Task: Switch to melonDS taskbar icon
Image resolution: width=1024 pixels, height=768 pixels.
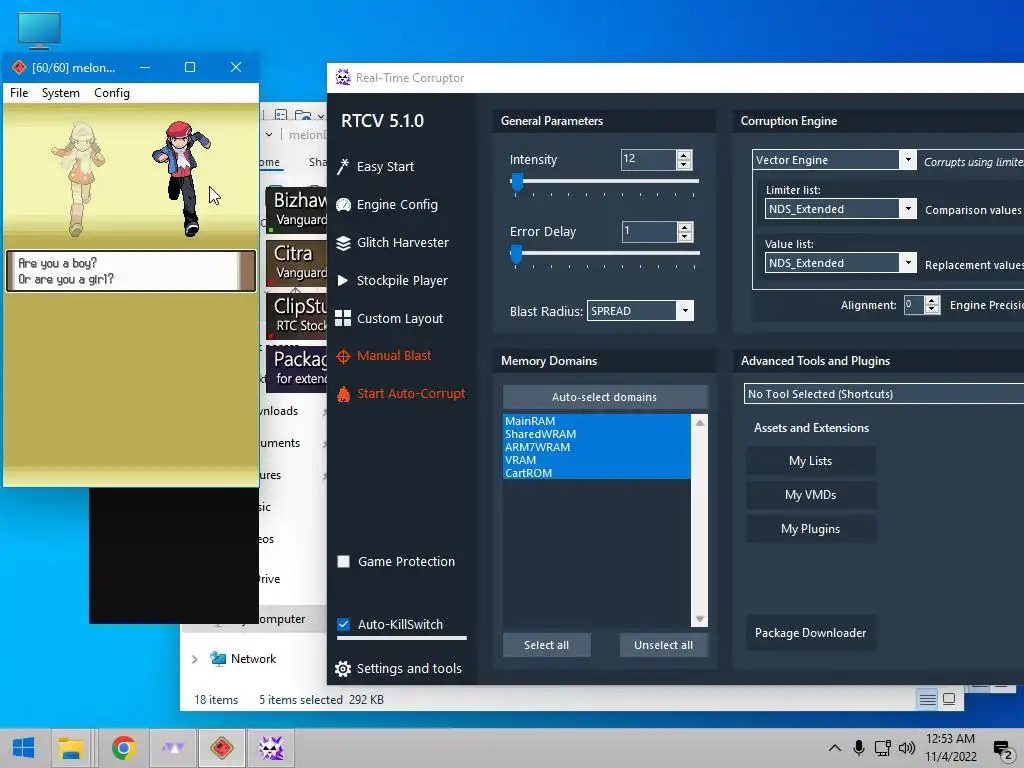Action: [222, 748]
